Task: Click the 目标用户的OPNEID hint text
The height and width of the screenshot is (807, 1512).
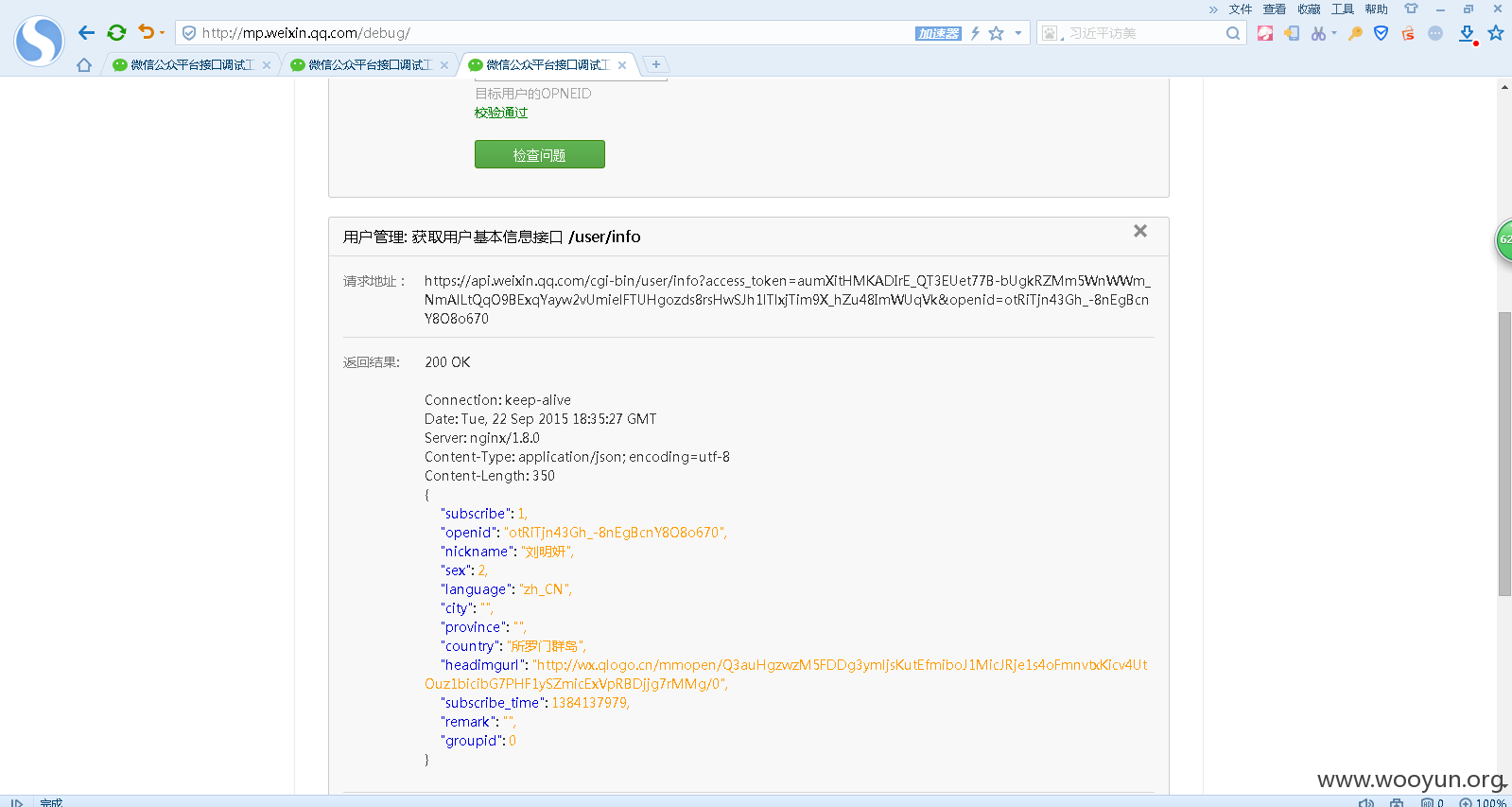Action: point(533,94)
